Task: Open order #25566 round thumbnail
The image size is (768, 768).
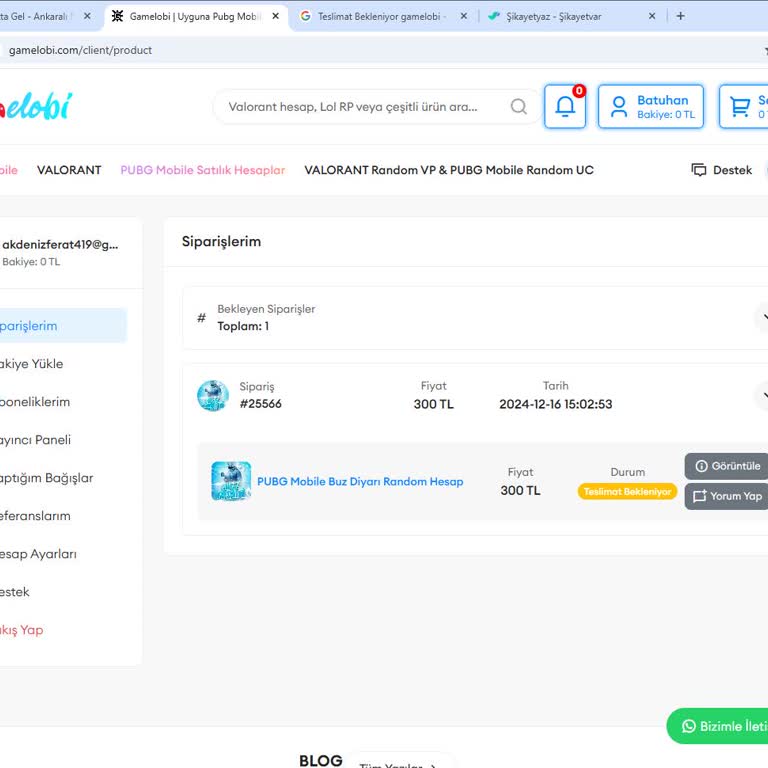Action: [213, 395]
